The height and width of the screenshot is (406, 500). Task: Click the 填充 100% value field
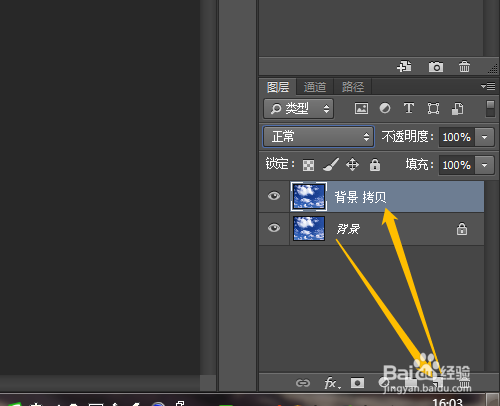pyautogui.click(x=456, y=165)
